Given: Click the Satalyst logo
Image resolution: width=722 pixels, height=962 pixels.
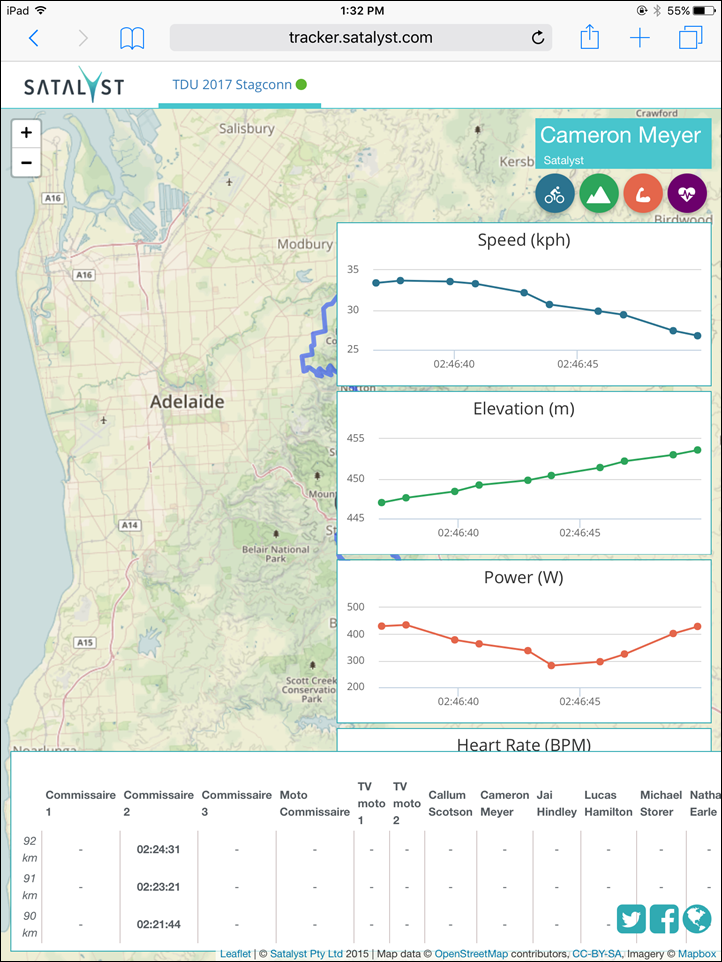Looking at the screenshot, I should (74, 87).
